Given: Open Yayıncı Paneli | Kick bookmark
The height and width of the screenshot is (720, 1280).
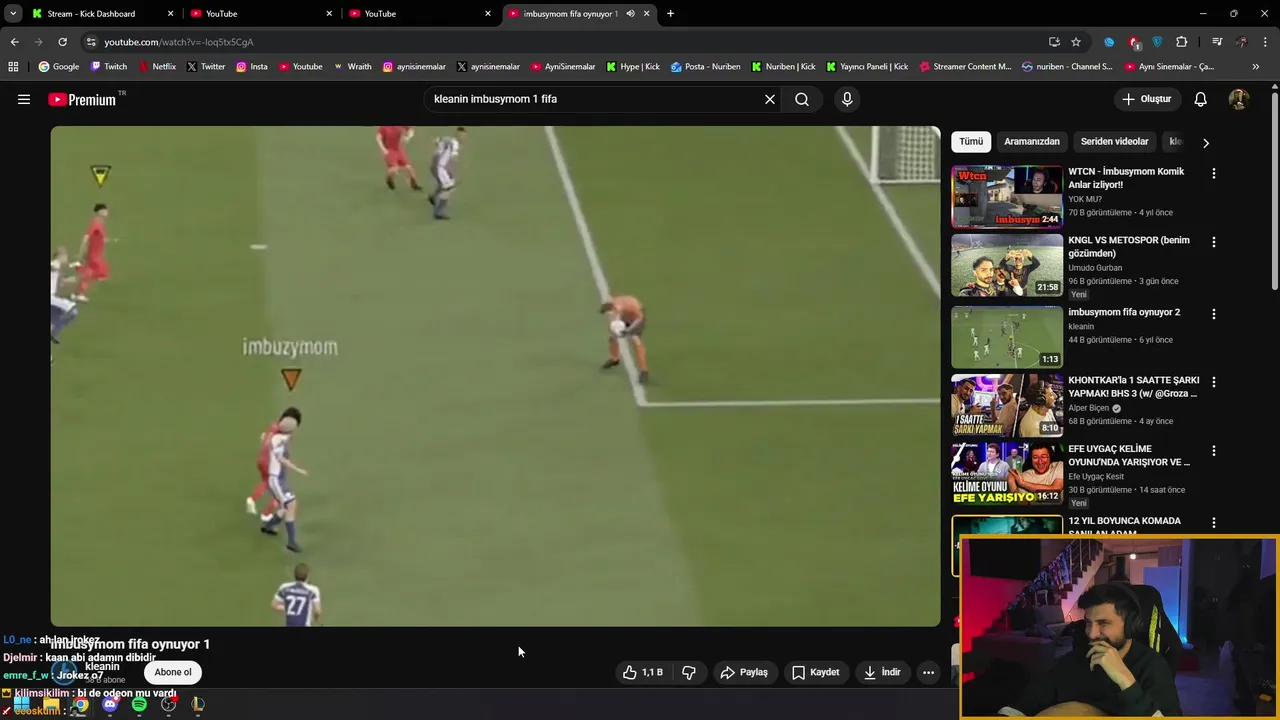Looking at the screenshot, I should coord(866,67).
